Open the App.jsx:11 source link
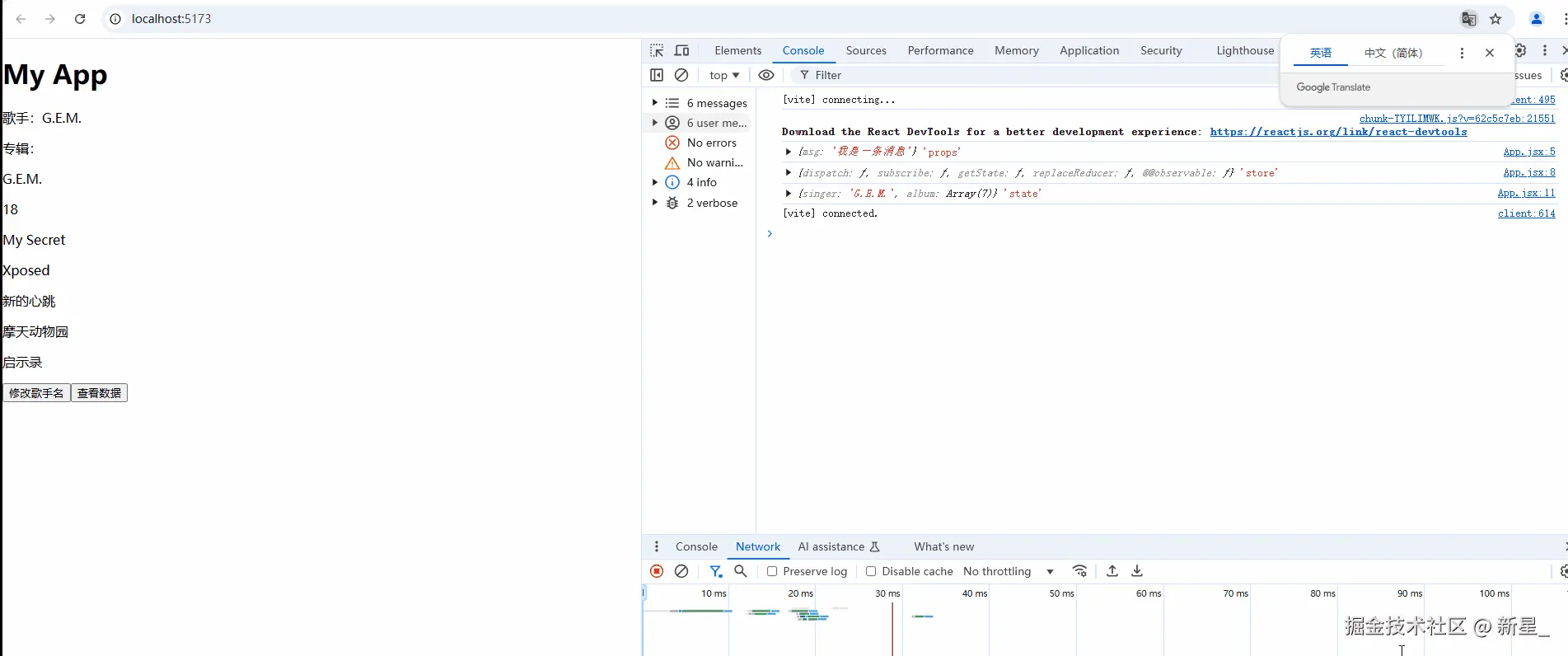 point(1526,193)
